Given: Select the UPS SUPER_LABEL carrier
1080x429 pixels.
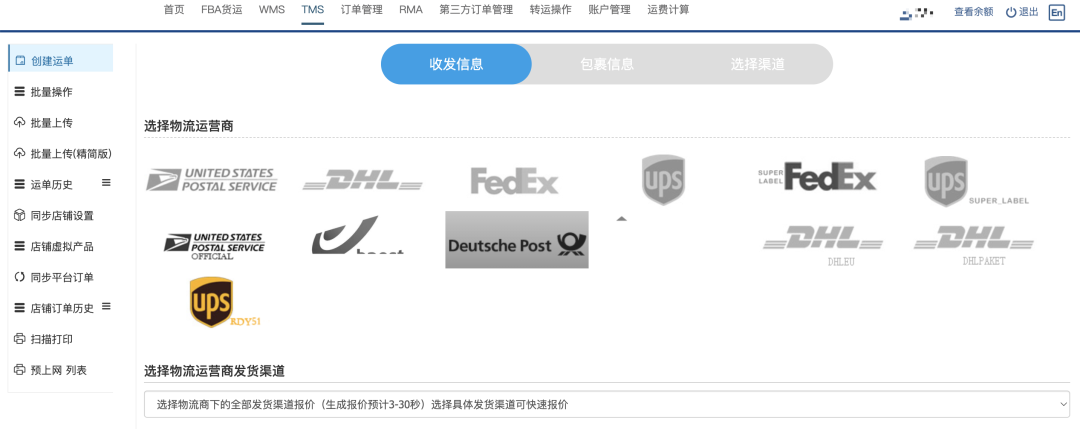Looking at the screenshot, I should click(976, 181).
